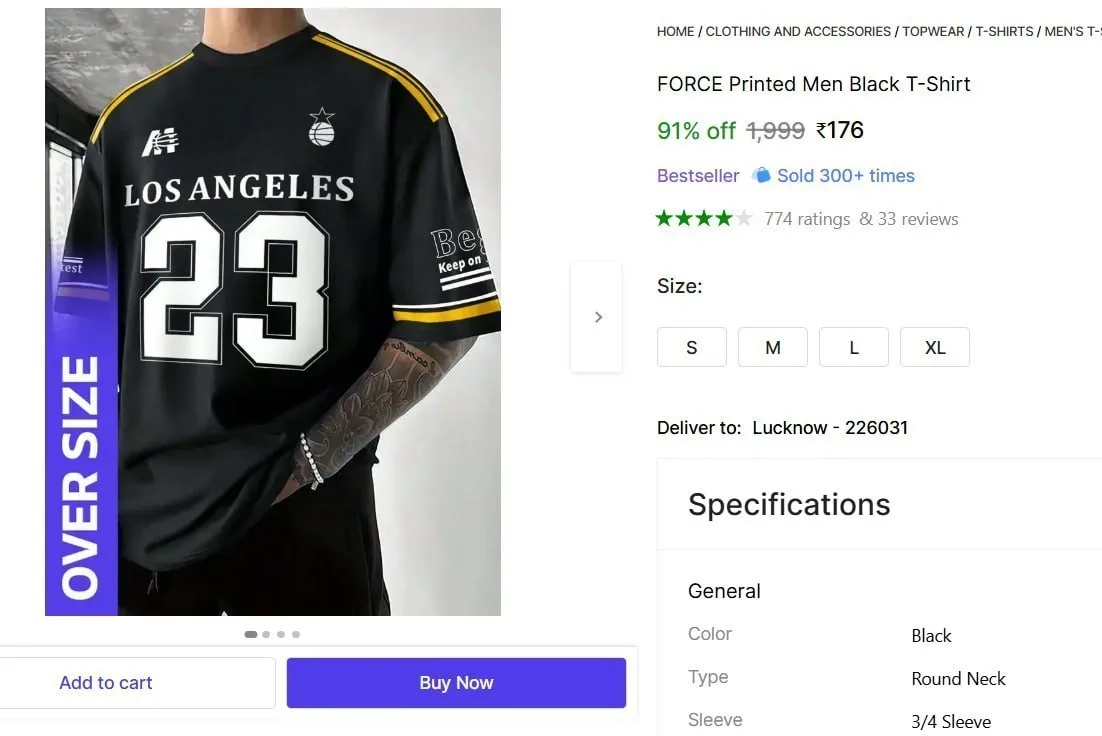The height and width of the screenshot is (736, 1102).
Task: Go to the second carousel dot
Action: (x=266, y=634)
